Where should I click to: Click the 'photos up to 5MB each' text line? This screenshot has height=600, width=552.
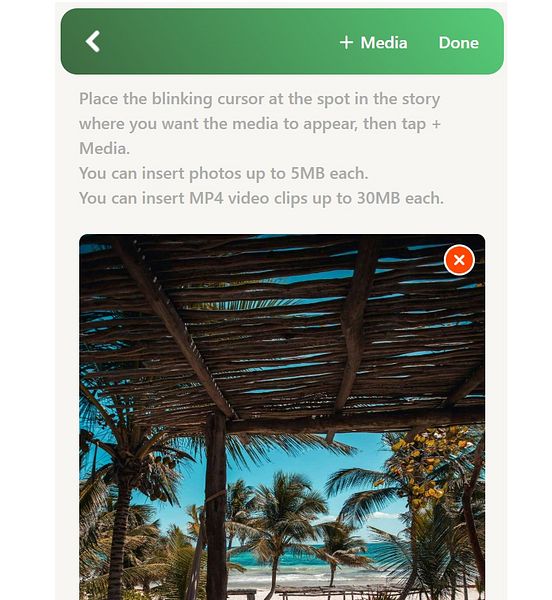click(223, 174)
